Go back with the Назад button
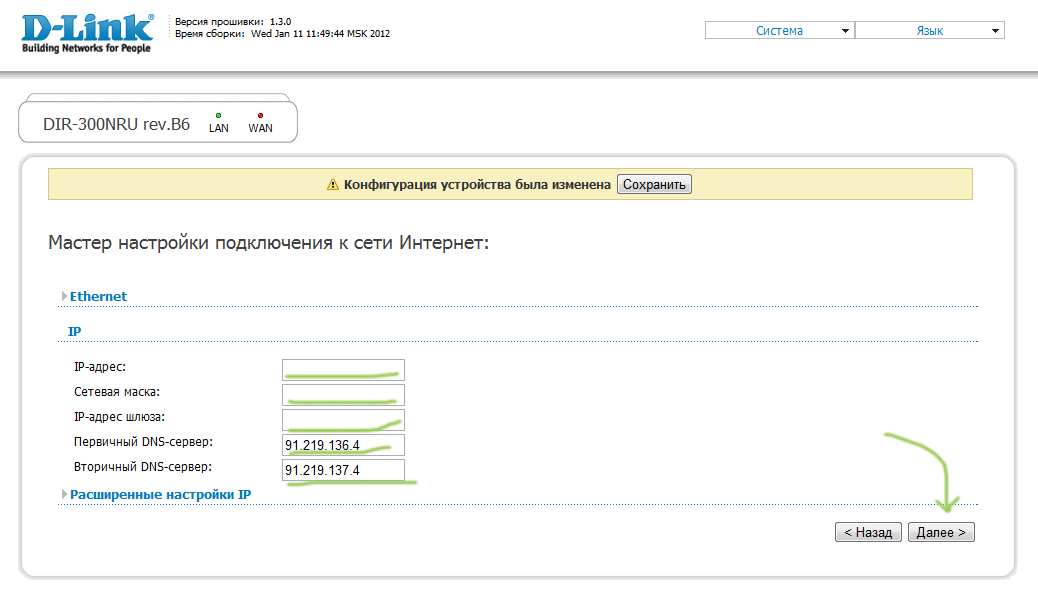1038x598 pixels. tap(868, 533)
